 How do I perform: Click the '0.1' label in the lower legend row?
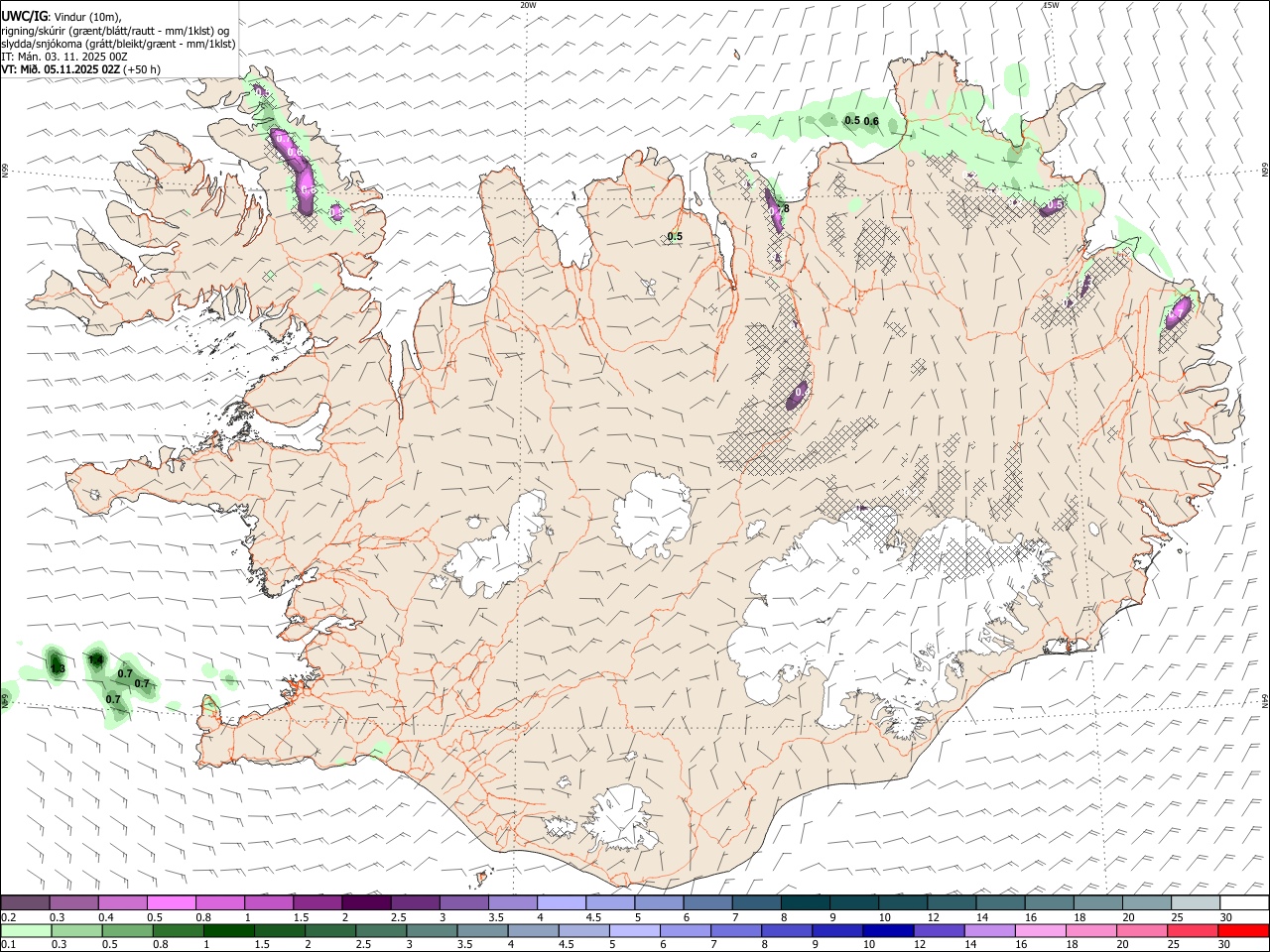pos(9,944)
